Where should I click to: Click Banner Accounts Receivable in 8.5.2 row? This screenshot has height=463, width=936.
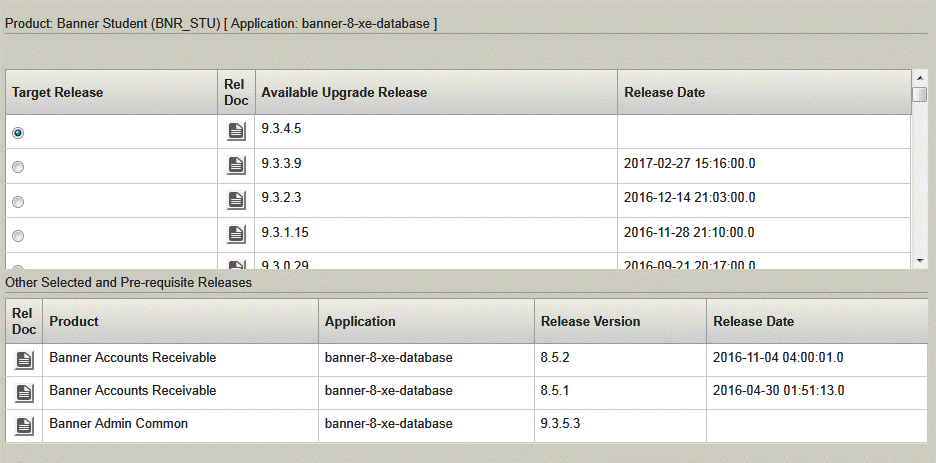[133, 357]
